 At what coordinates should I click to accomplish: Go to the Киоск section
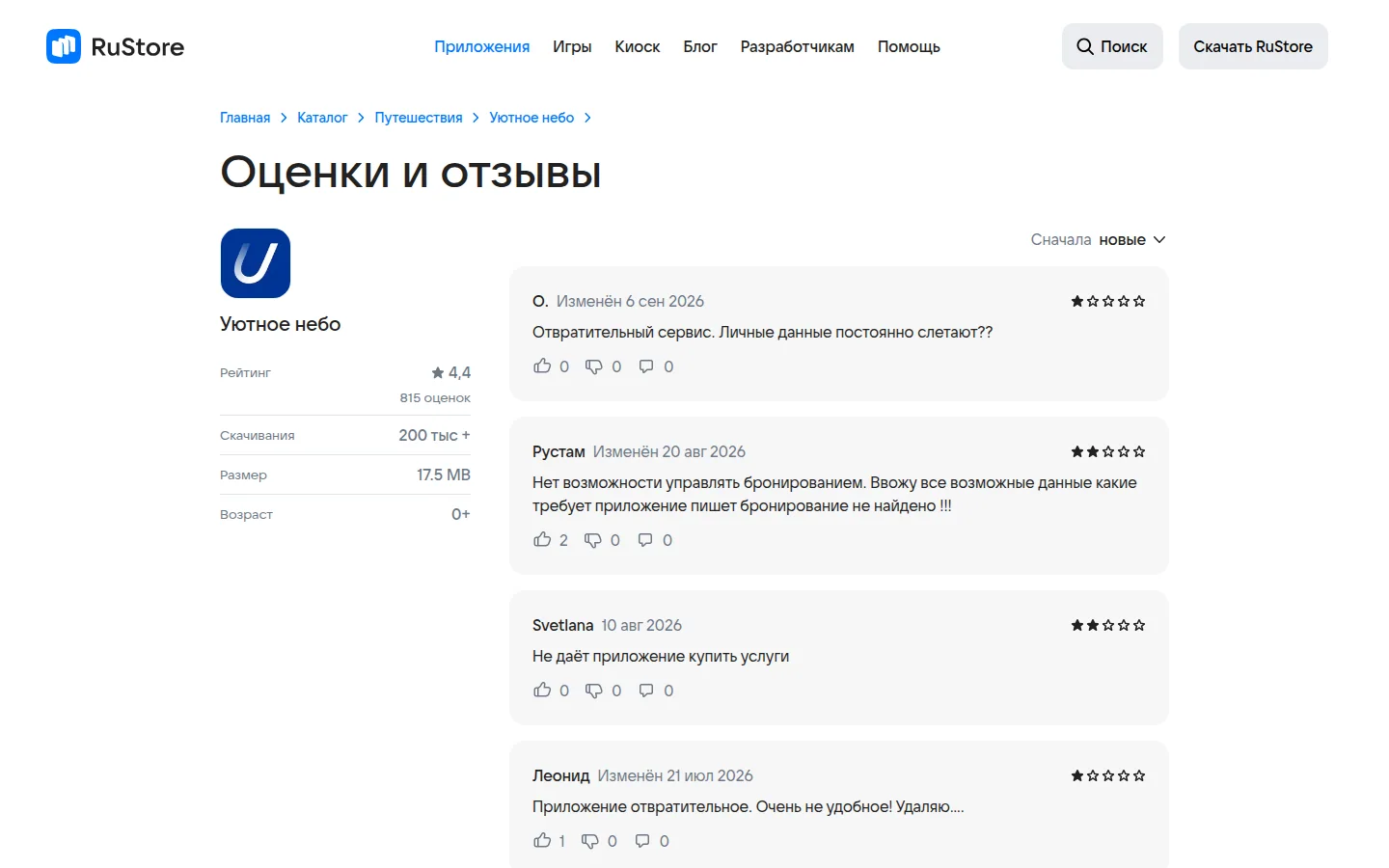[x=638, y=46]
